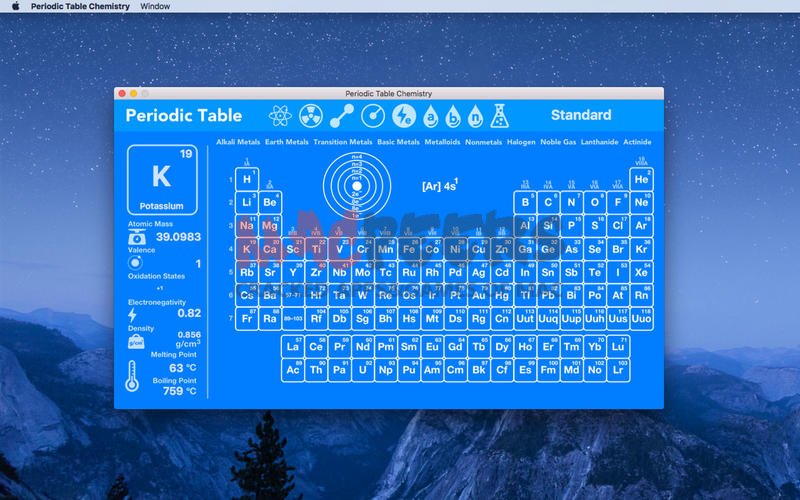Filter by Earth Metals
This screenshot has width=800, height=500.
point(287,142)
